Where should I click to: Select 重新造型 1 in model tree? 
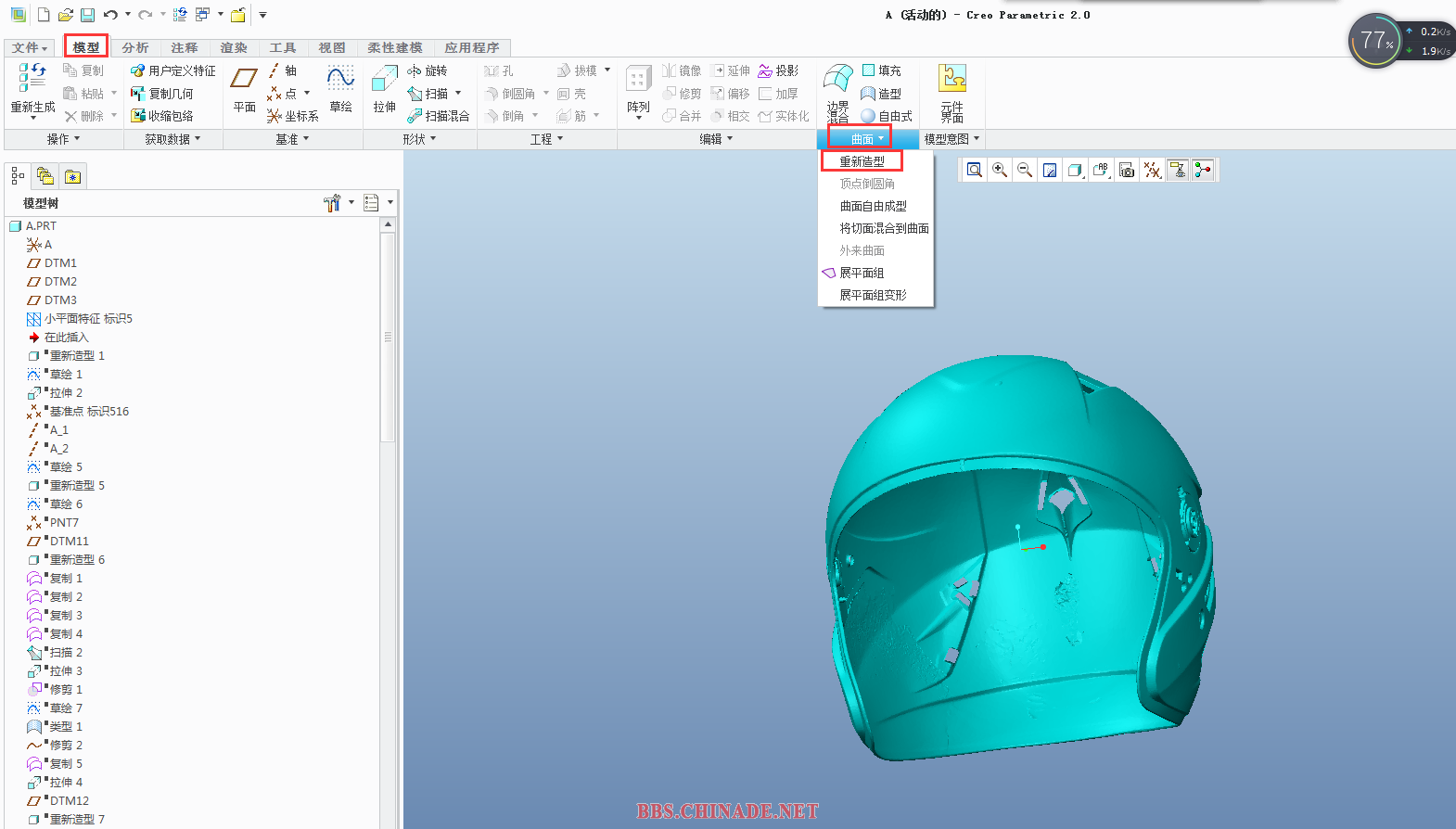pyautogui.click(x=77, y=356)
